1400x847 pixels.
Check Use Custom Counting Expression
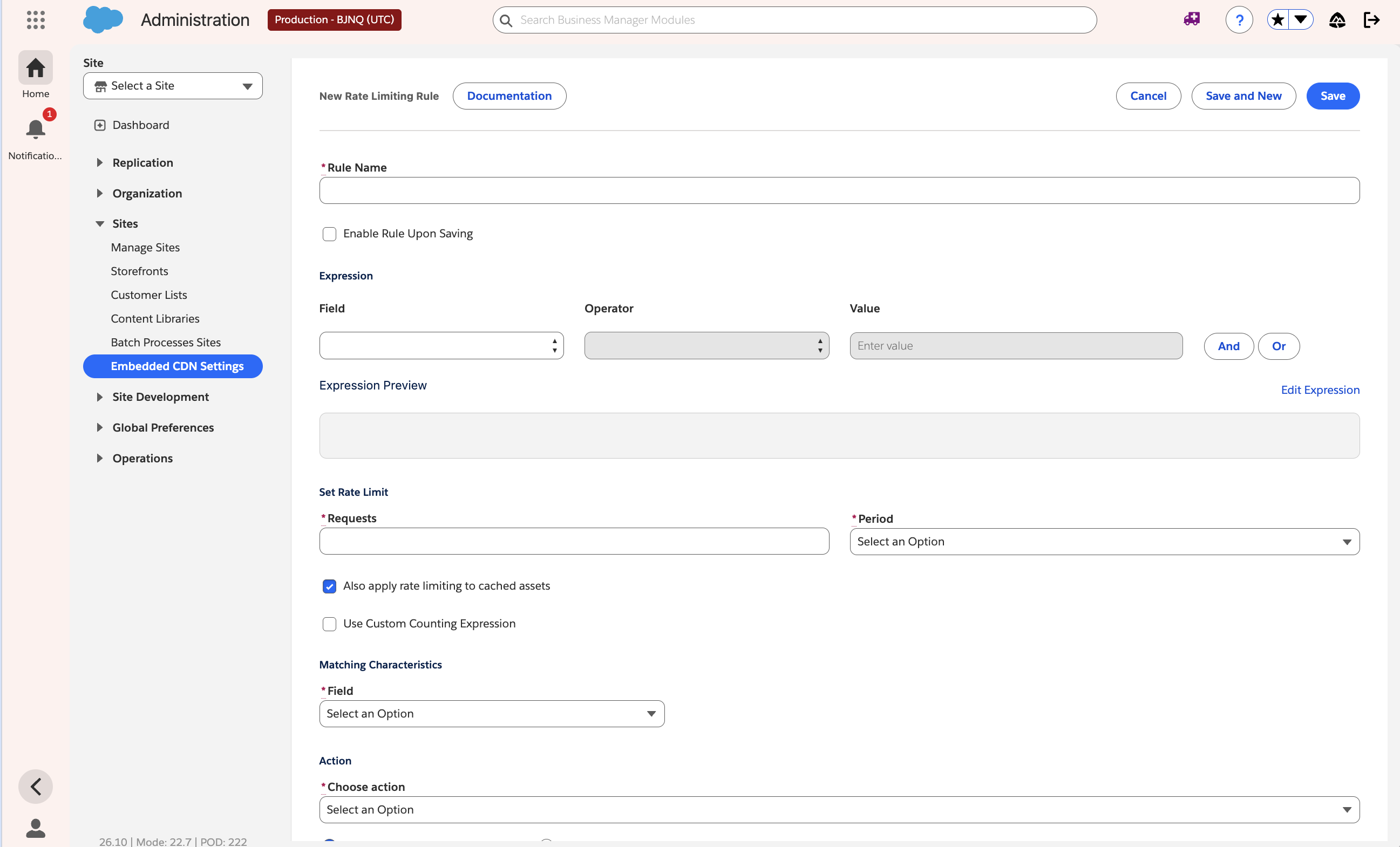pos(330,624)
